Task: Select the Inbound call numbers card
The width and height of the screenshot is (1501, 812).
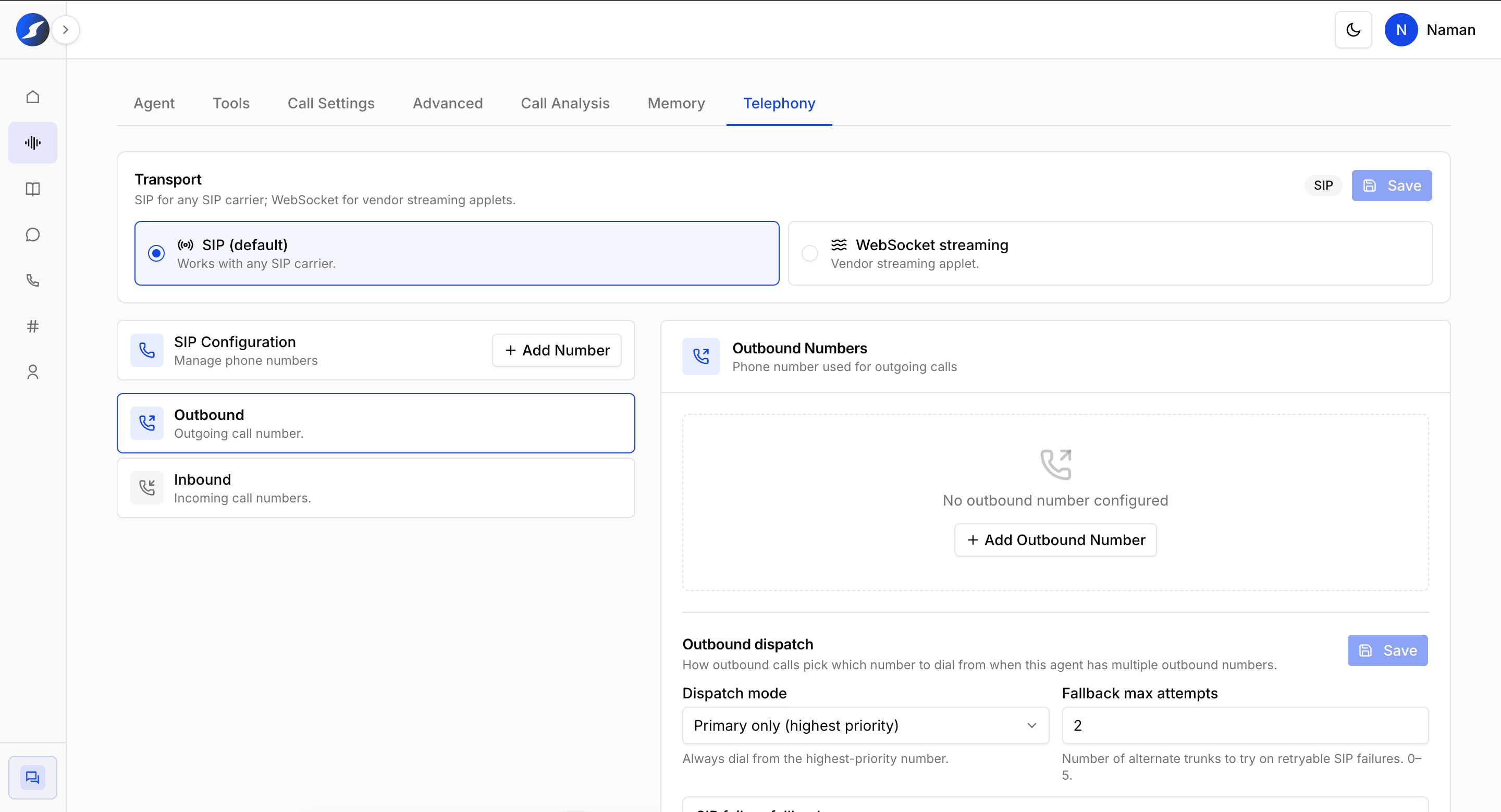Action: 376,487
